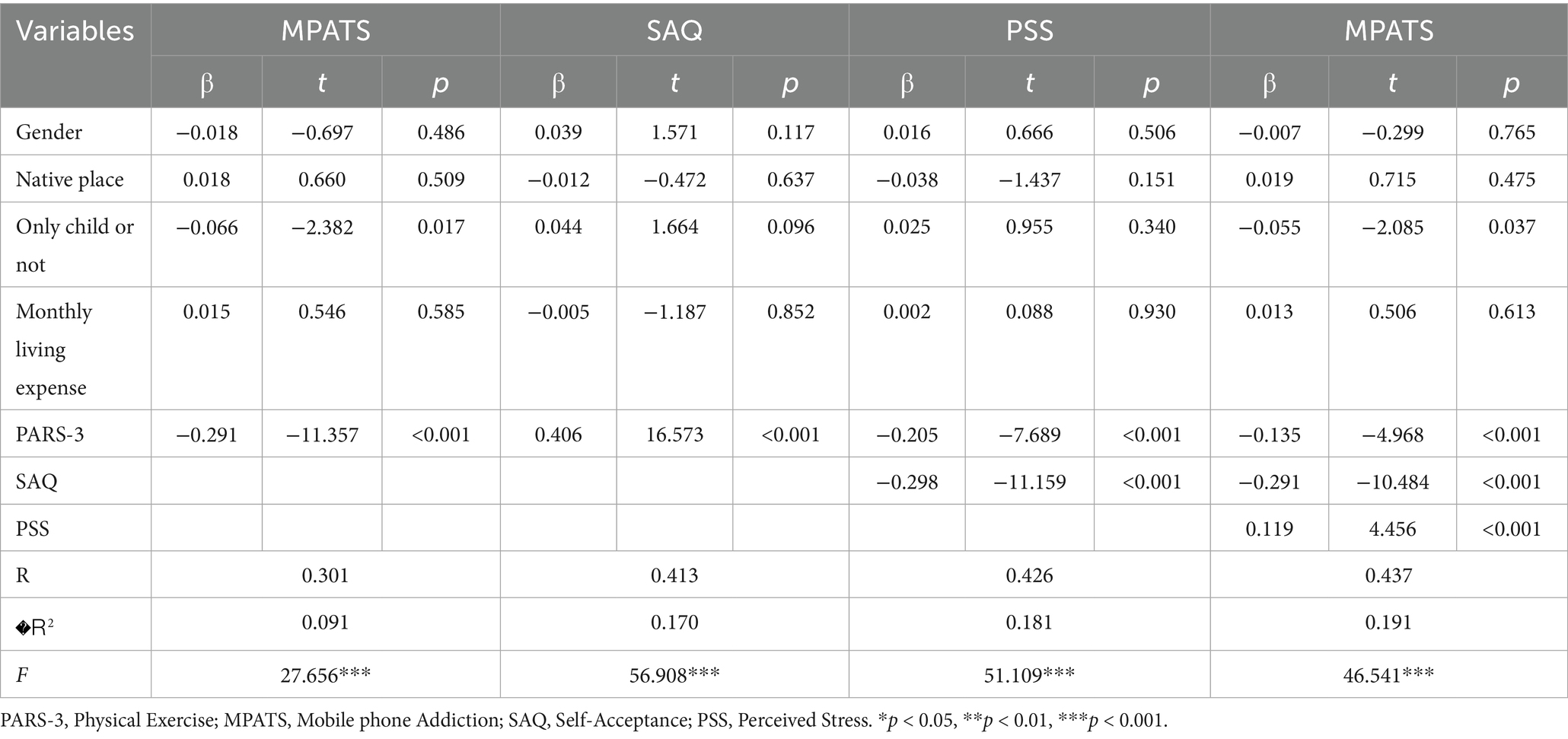Screen dimensions: 1568x739
Task: Click the t value 16.573
Action: click(674, 435)
